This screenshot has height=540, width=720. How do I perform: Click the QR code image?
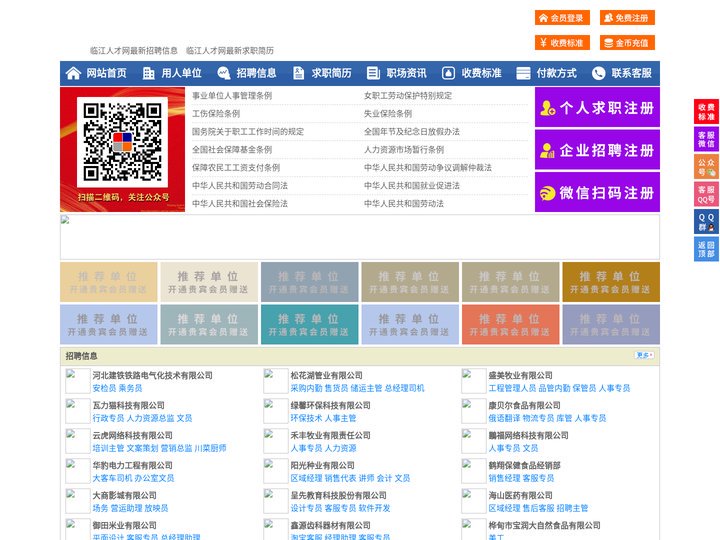coord(122,142)
